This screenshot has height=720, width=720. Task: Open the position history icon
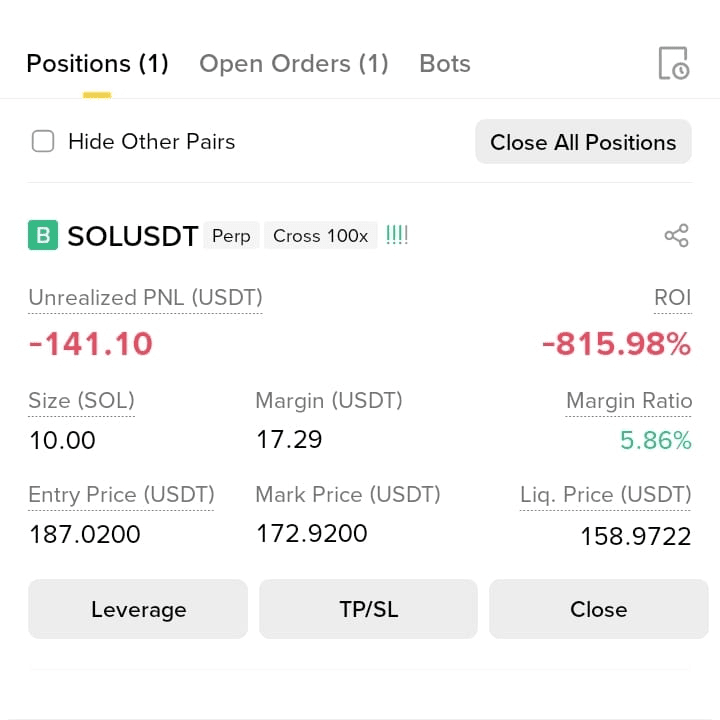[x=674, y=63]
